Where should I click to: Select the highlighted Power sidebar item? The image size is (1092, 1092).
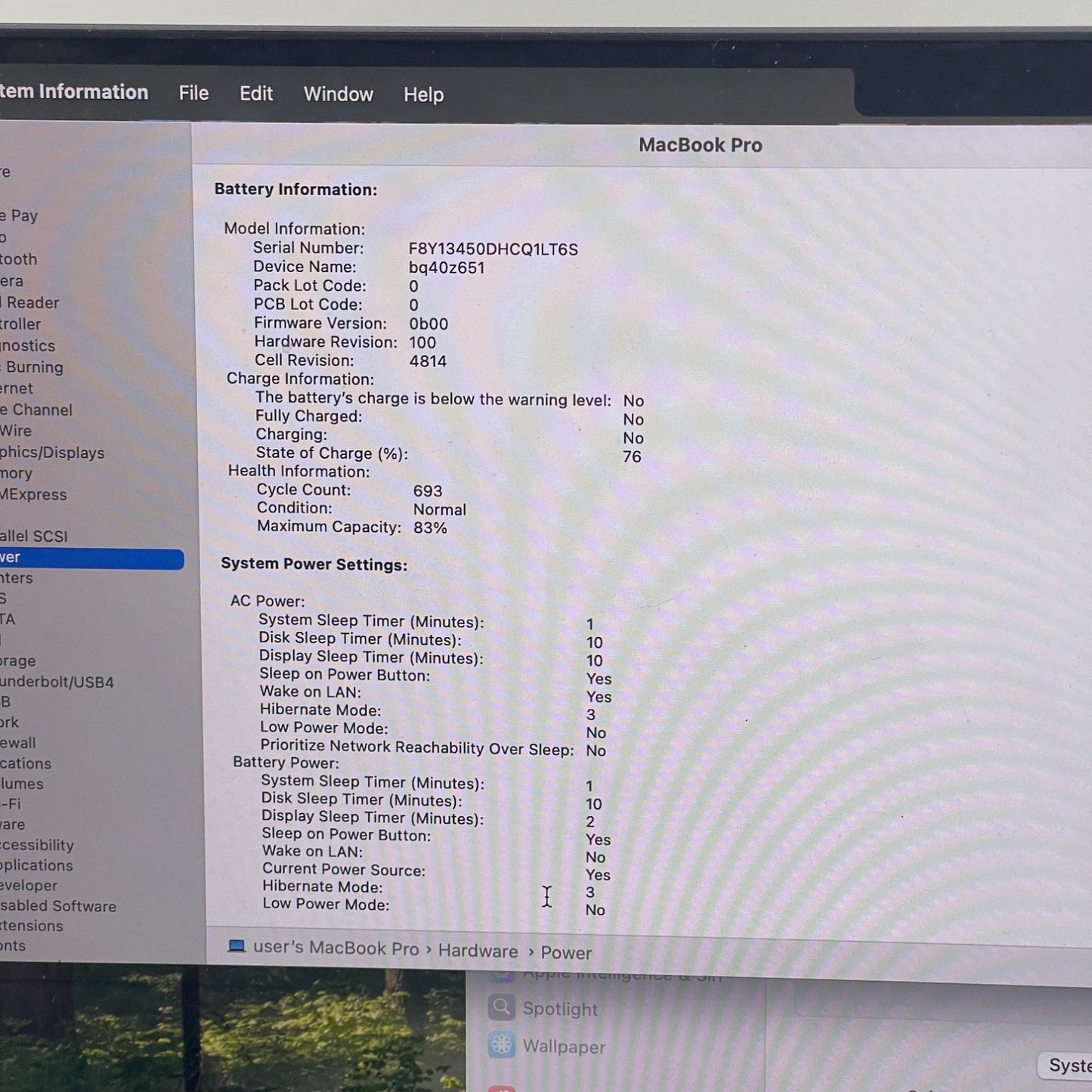pos(91,558)
